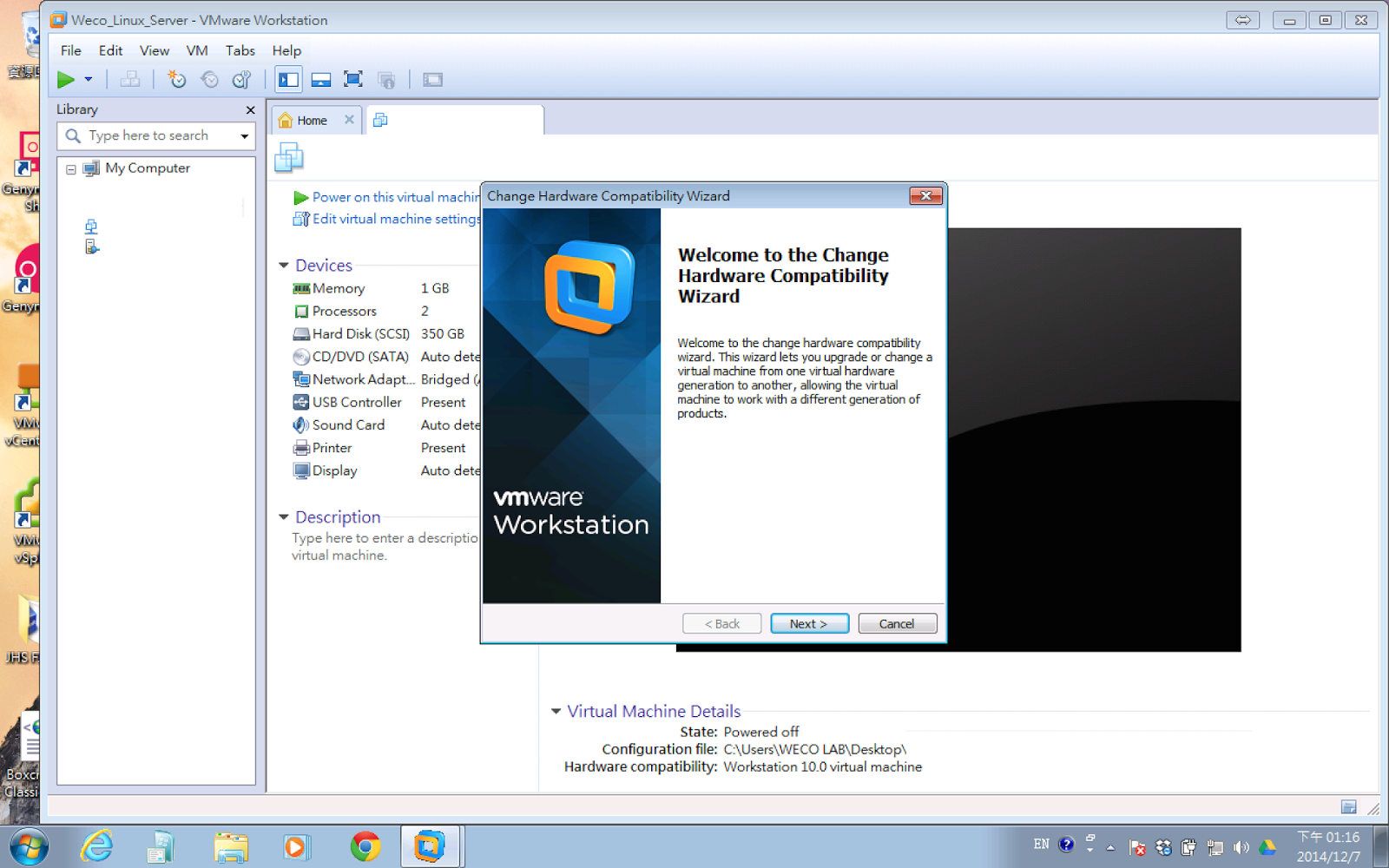This screenshot has height=868, width=1389.
Task: Click Cancel in the compatibility wizard
Action: pos(897,624)
